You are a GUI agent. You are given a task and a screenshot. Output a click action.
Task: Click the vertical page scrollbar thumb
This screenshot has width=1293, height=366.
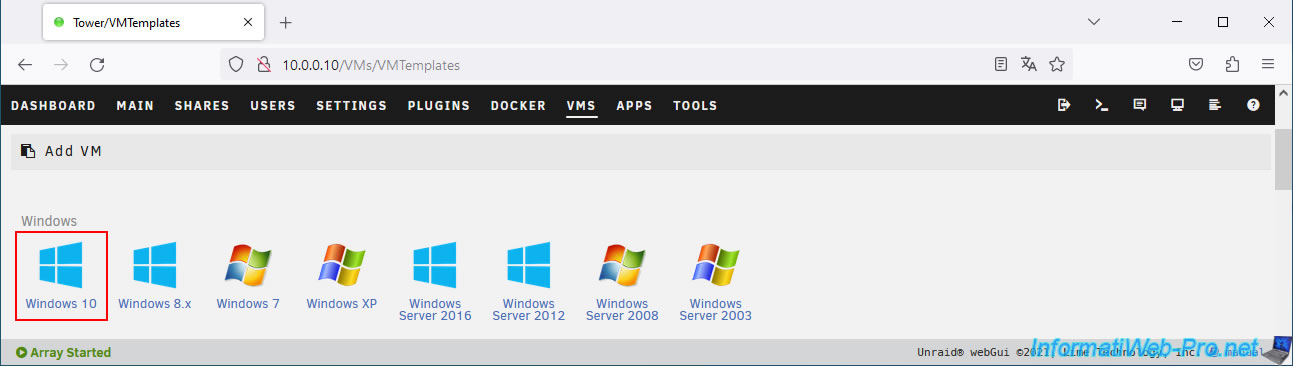tap(1283, 159)
